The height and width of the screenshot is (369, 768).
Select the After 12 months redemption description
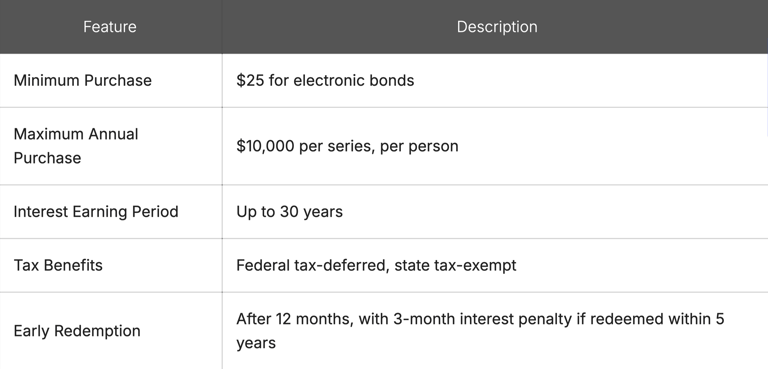(480, 331)
